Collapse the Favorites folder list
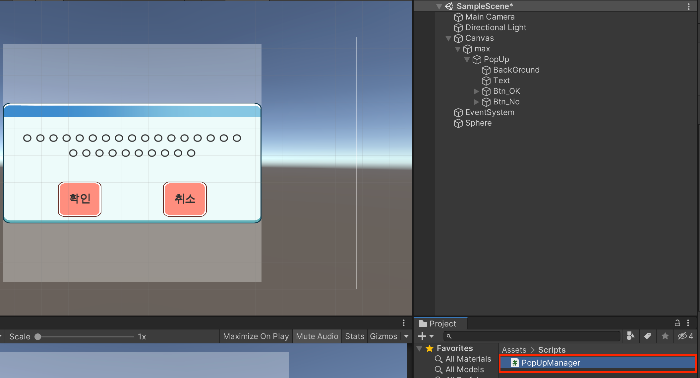Screen dimensions: 700x378 [419, 348]
